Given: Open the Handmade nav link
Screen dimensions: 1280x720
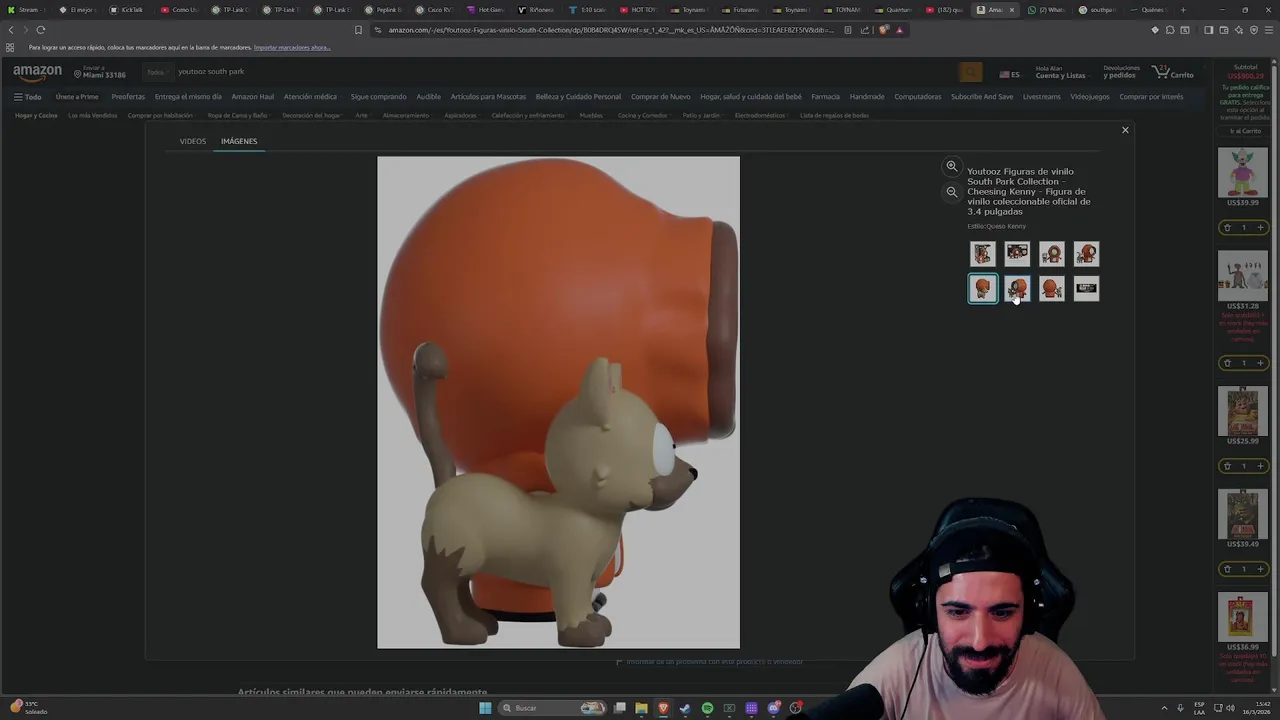Looking at the screenshot, I should tap(867, 97).
